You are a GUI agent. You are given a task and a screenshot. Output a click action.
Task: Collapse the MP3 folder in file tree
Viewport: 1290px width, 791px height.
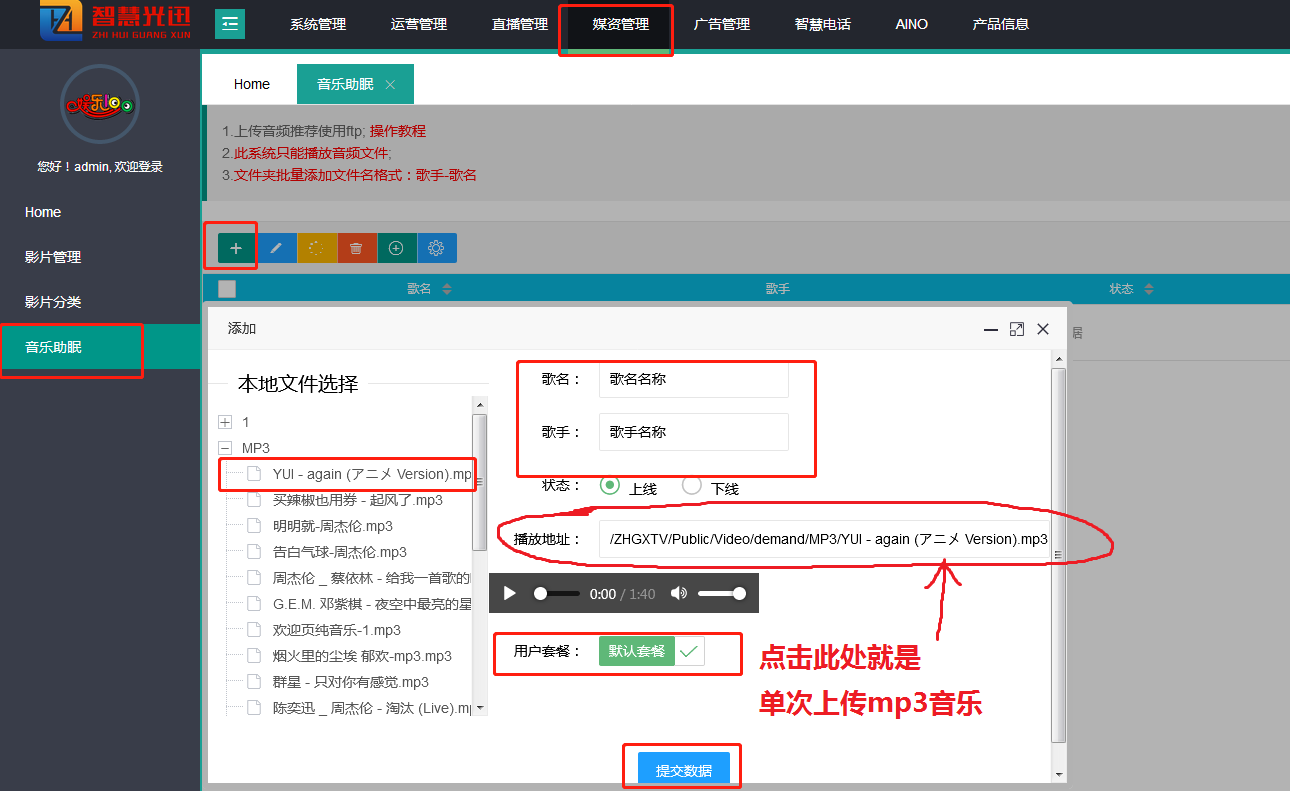pos(225,448)
